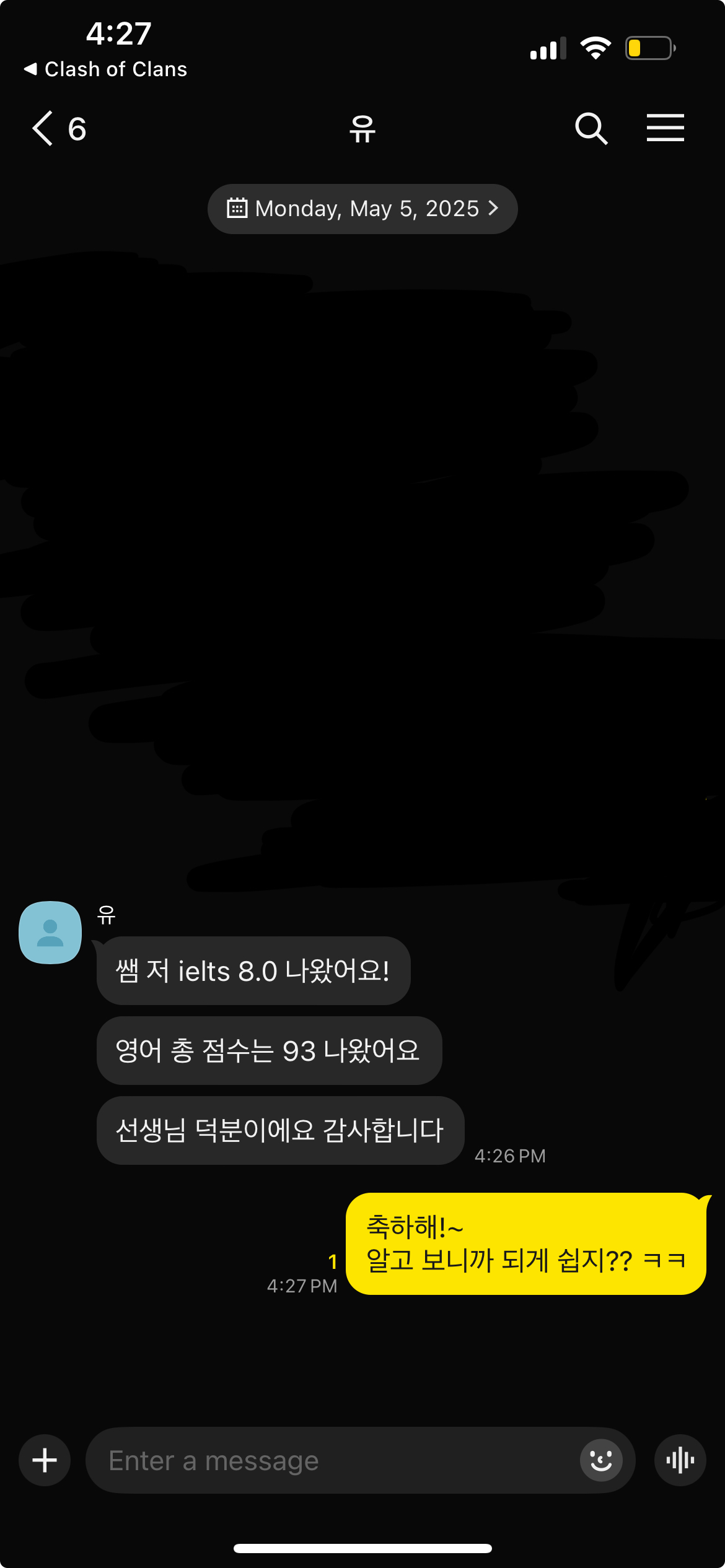Open 유's profile avatar
The width and height of the screenshot is (725, 1568).
tap(50, 932)
